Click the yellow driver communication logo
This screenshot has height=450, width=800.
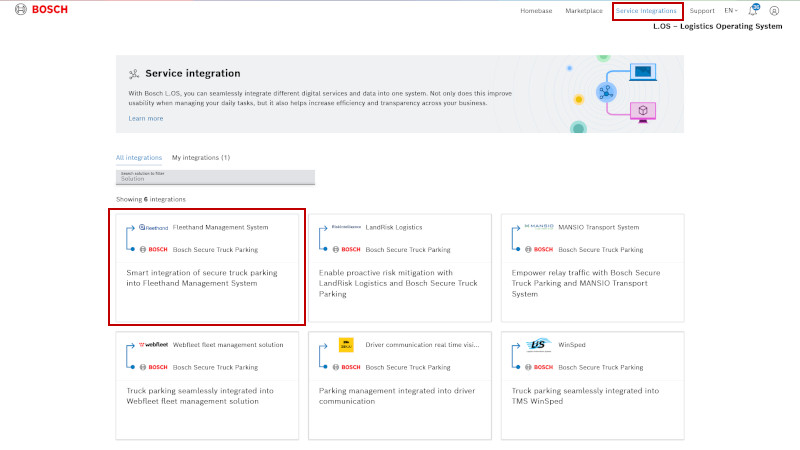[346, 345]
